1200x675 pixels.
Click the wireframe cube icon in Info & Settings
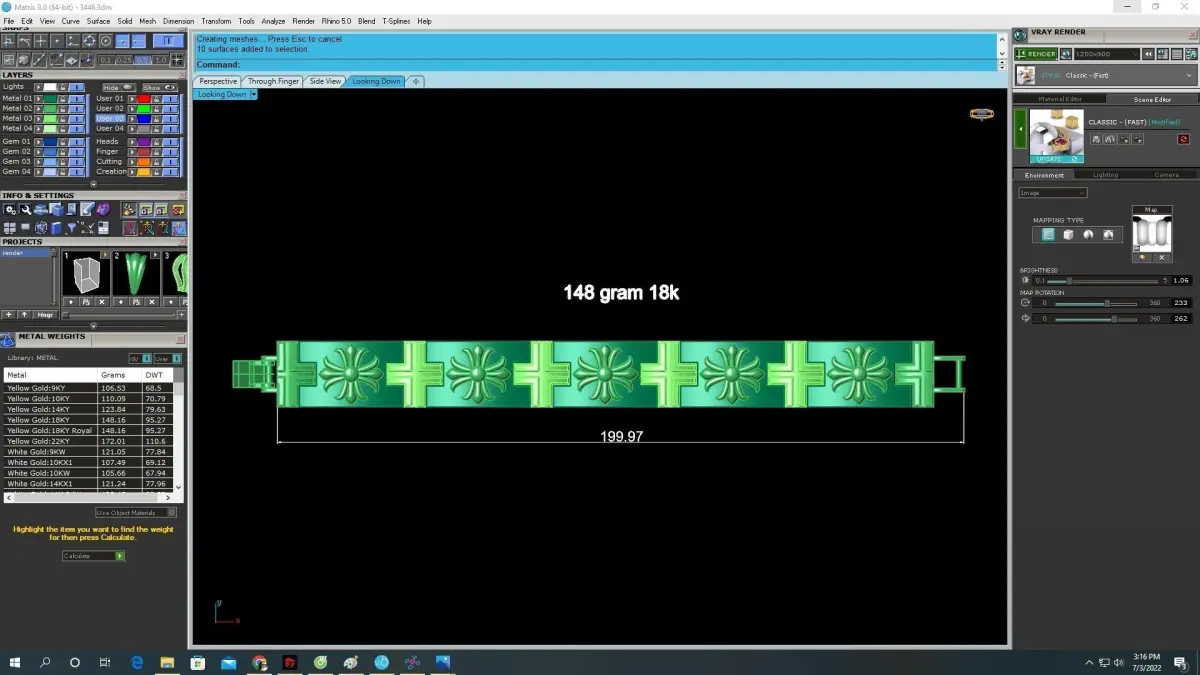[41, 228]
